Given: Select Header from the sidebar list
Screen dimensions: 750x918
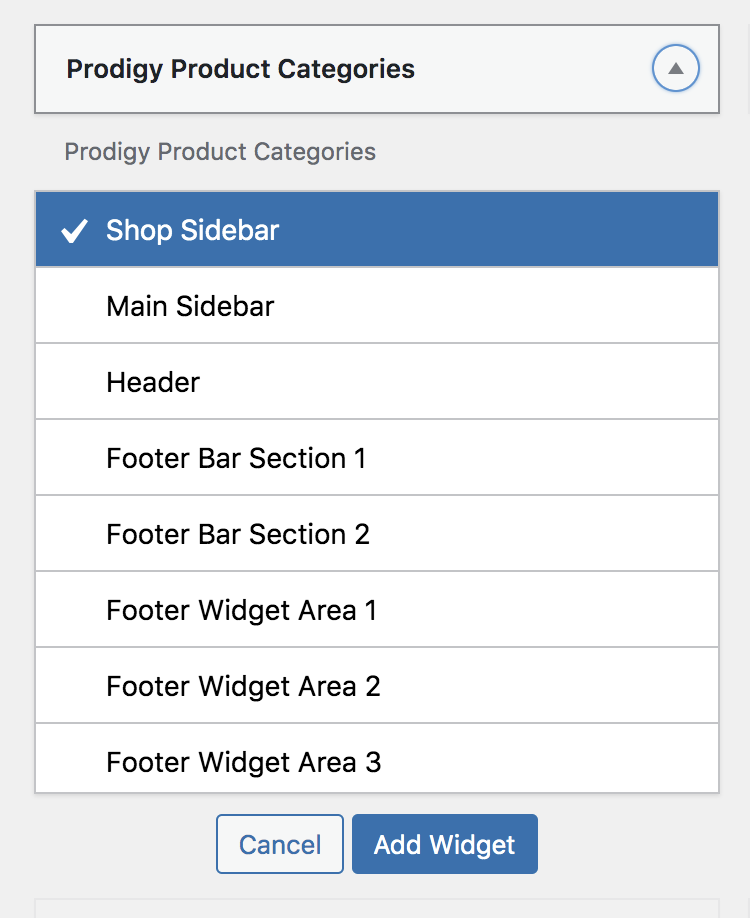Looking at the screenshot, I should click(x=377, y=382).
